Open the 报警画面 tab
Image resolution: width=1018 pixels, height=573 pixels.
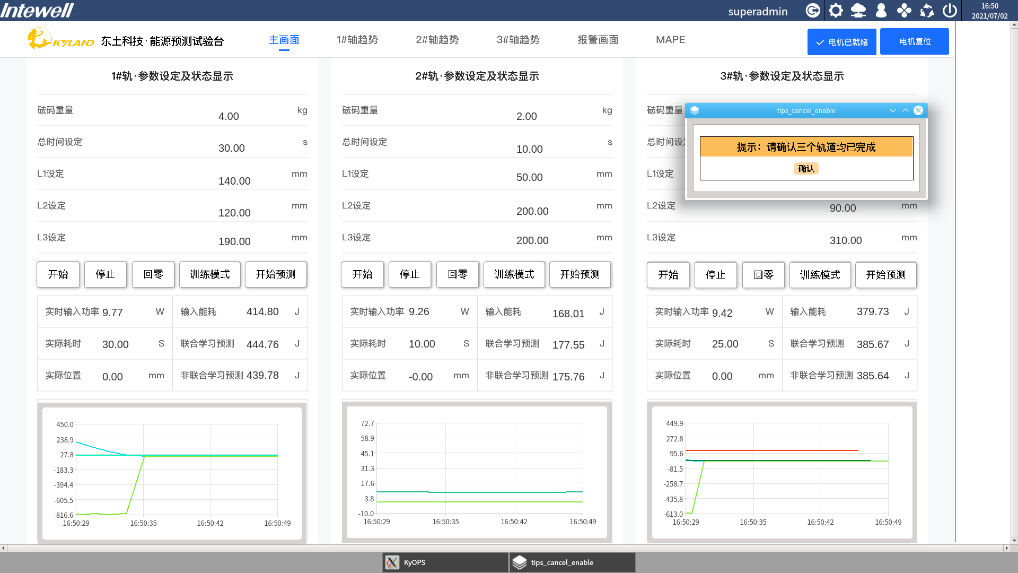point(597,40)
